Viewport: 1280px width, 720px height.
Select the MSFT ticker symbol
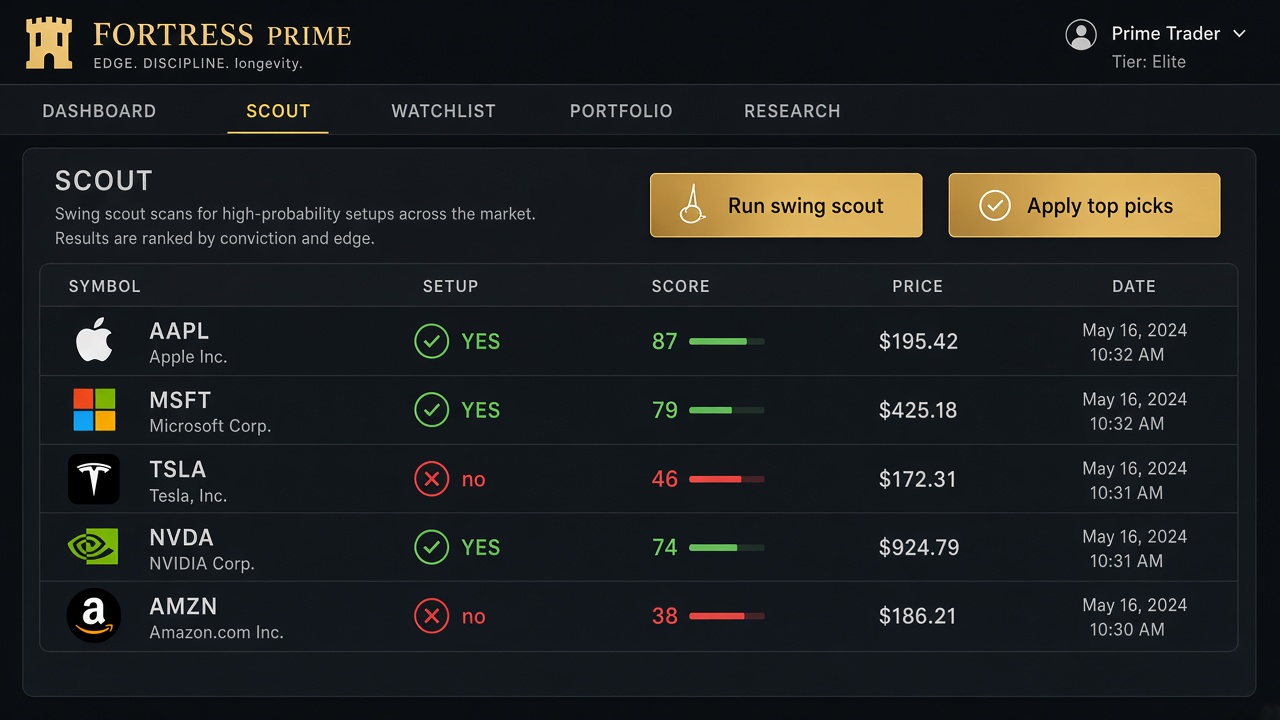pyautogui.click(x=180, y=400)
